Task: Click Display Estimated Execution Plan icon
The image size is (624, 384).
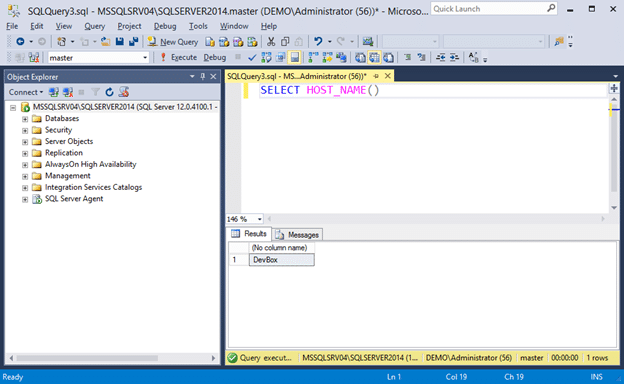Action: [266, 58]
